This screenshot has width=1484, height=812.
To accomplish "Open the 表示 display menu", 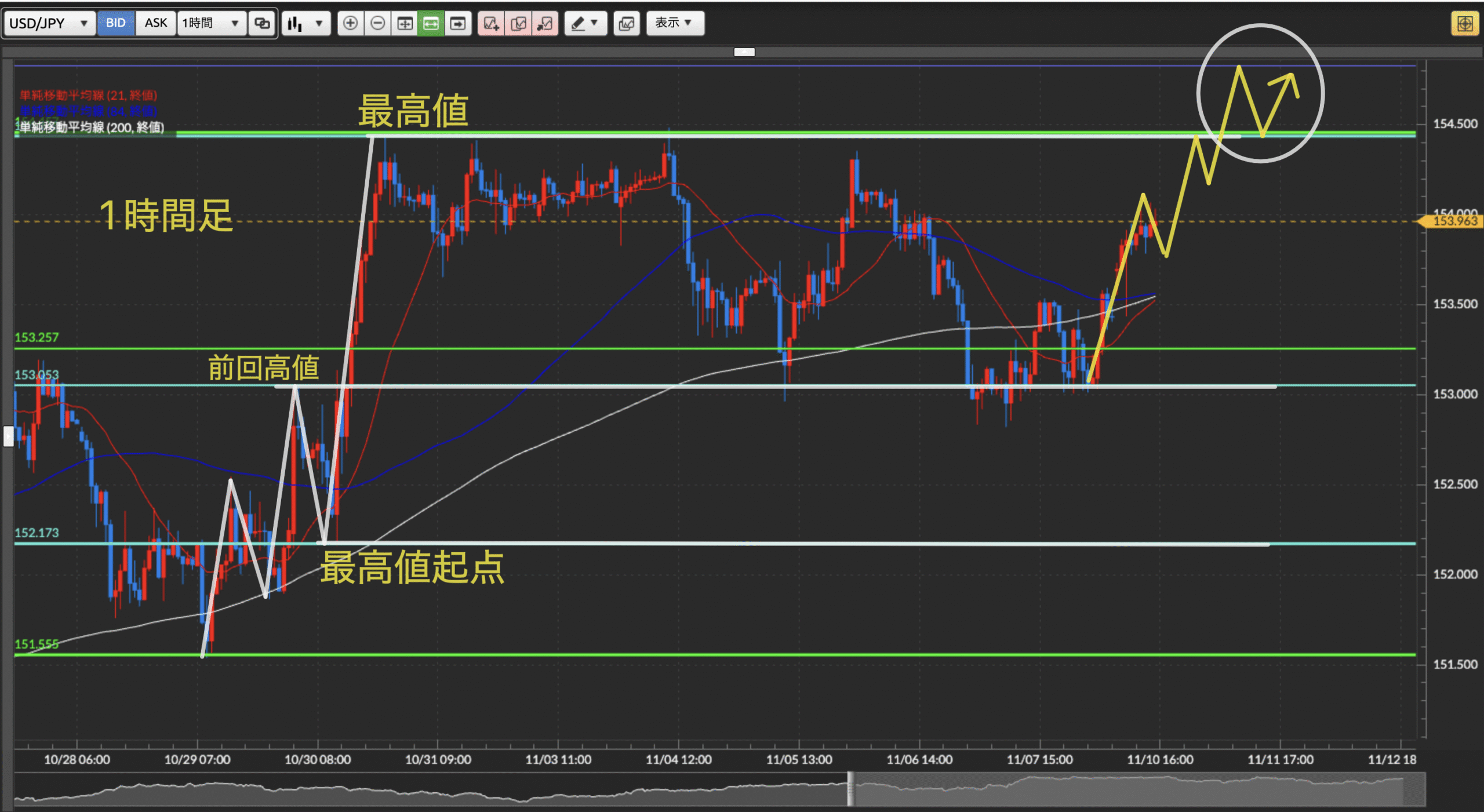I will [675, 23].
